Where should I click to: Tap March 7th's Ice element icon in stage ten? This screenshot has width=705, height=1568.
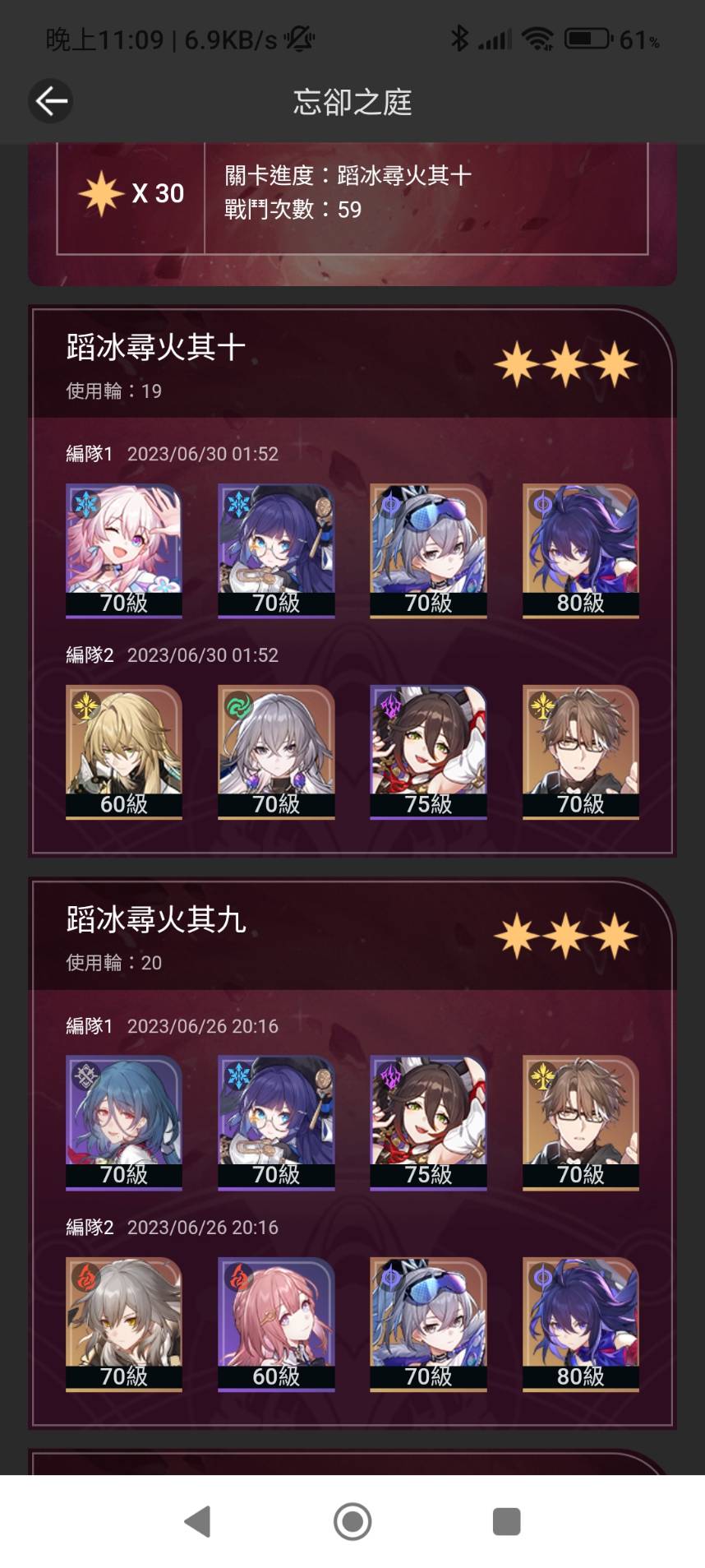tap(86, 503)
